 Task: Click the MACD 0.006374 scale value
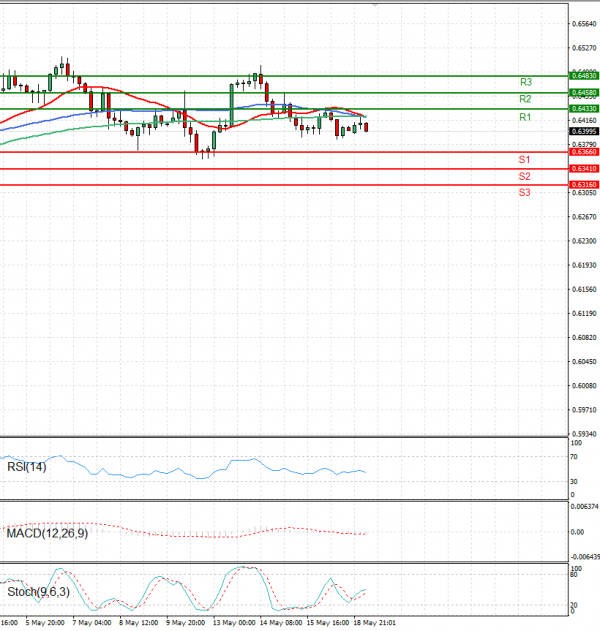click(585, 507)
